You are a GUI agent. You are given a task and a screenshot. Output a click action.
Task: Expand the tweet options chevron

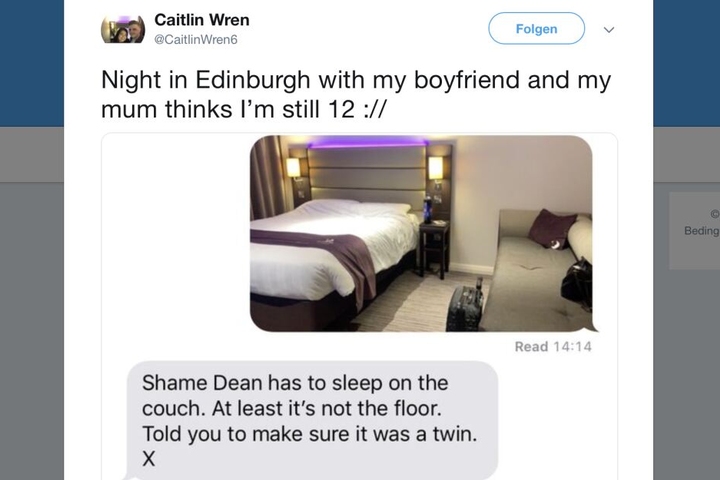(x=609, y=30)
